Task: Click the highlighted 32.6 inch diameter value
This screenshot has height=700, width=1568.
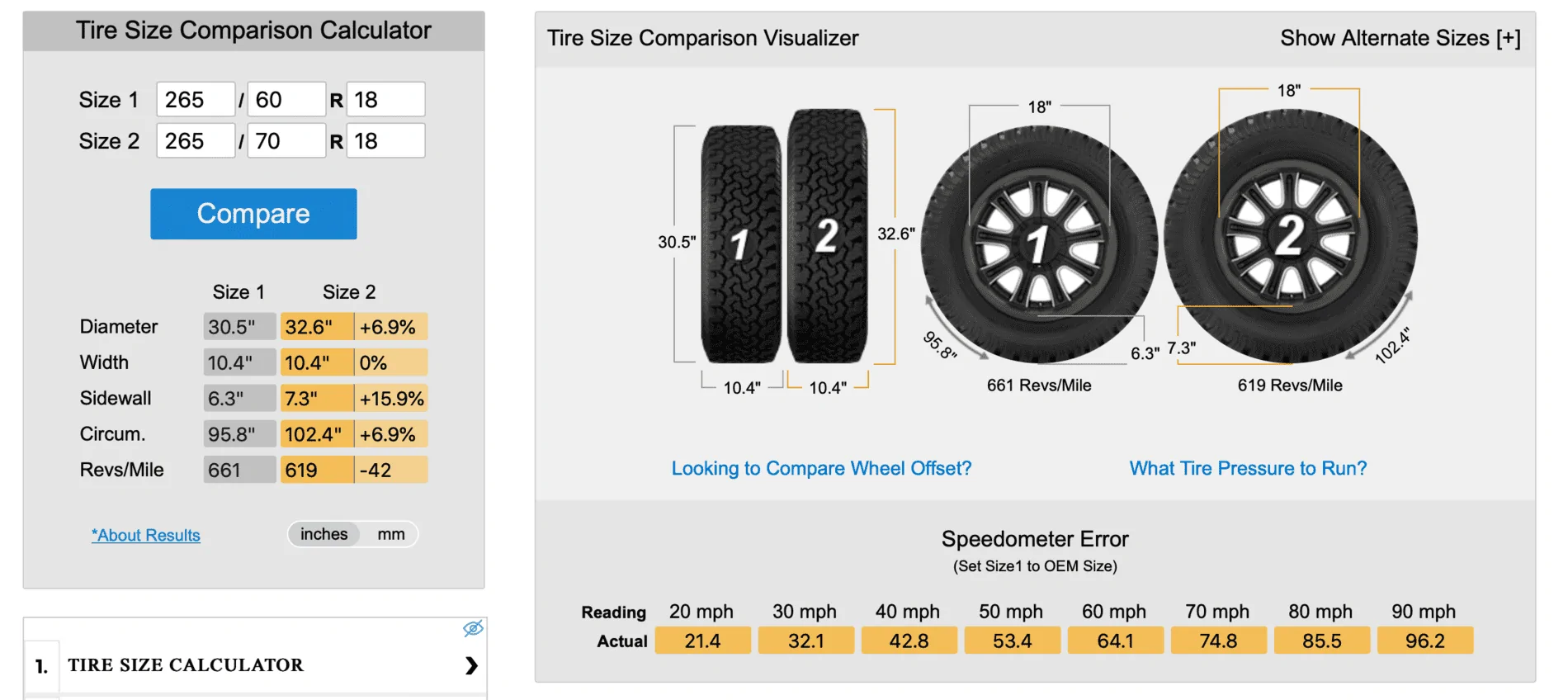Action: (x=315, y=326)
